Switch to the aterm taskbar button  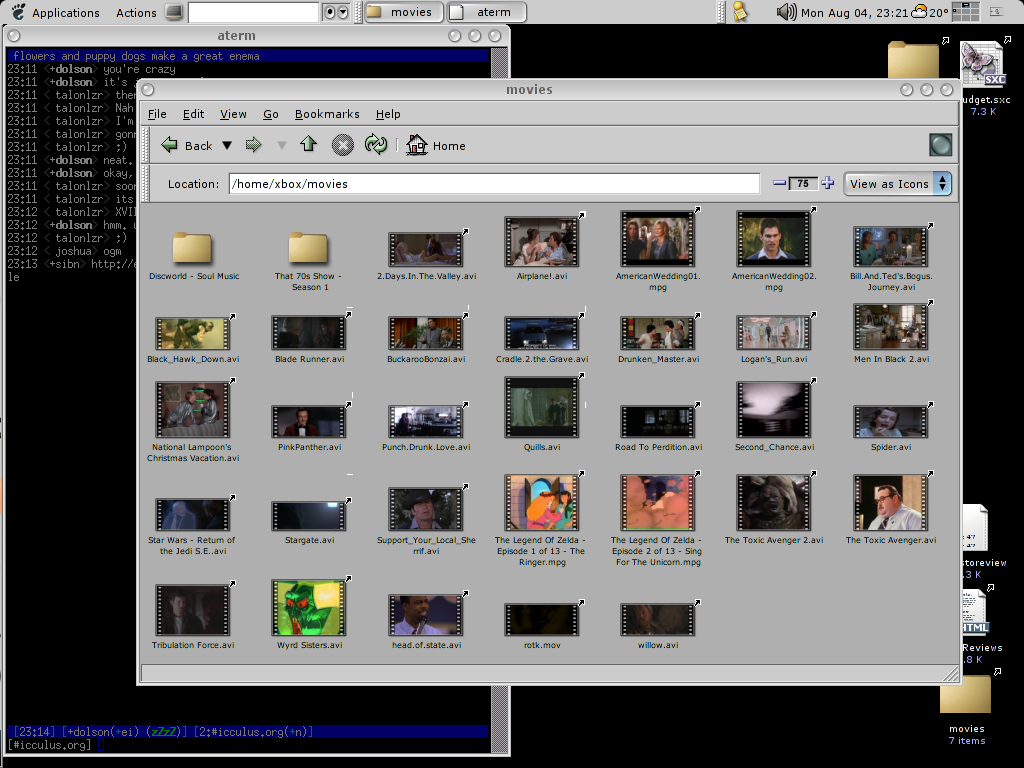[x=487, y=12]
